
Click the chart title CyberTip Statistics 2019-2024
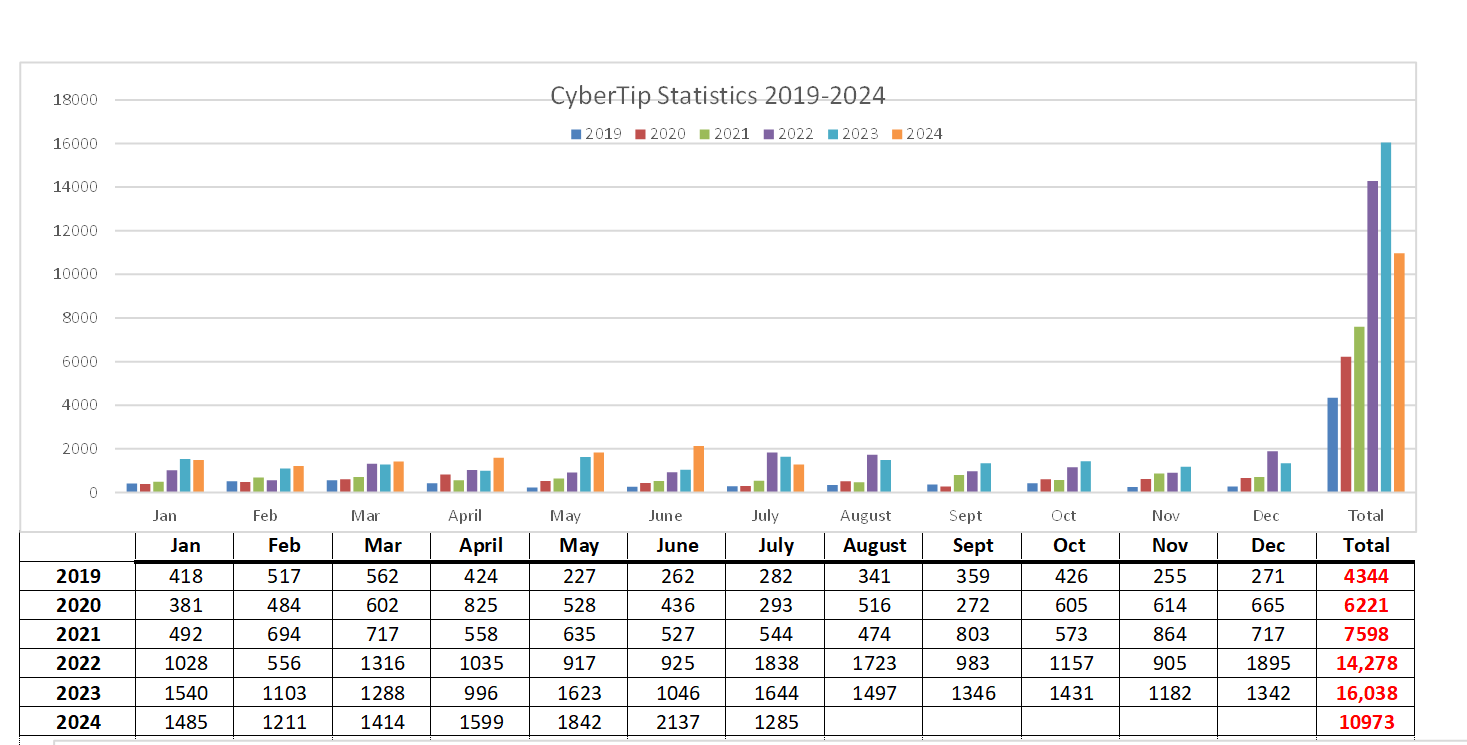pos(717,96)
